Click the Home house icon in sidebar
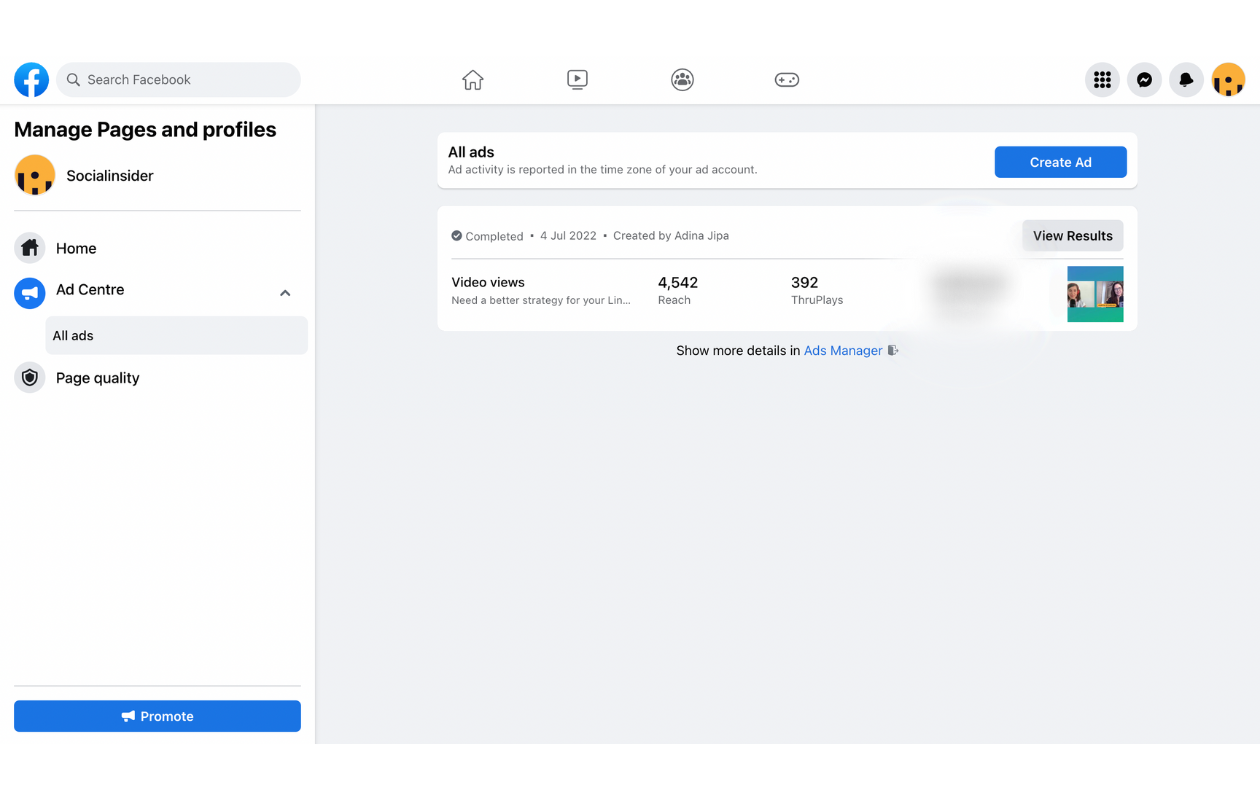 pyautogui.click(x=30, y=248)
